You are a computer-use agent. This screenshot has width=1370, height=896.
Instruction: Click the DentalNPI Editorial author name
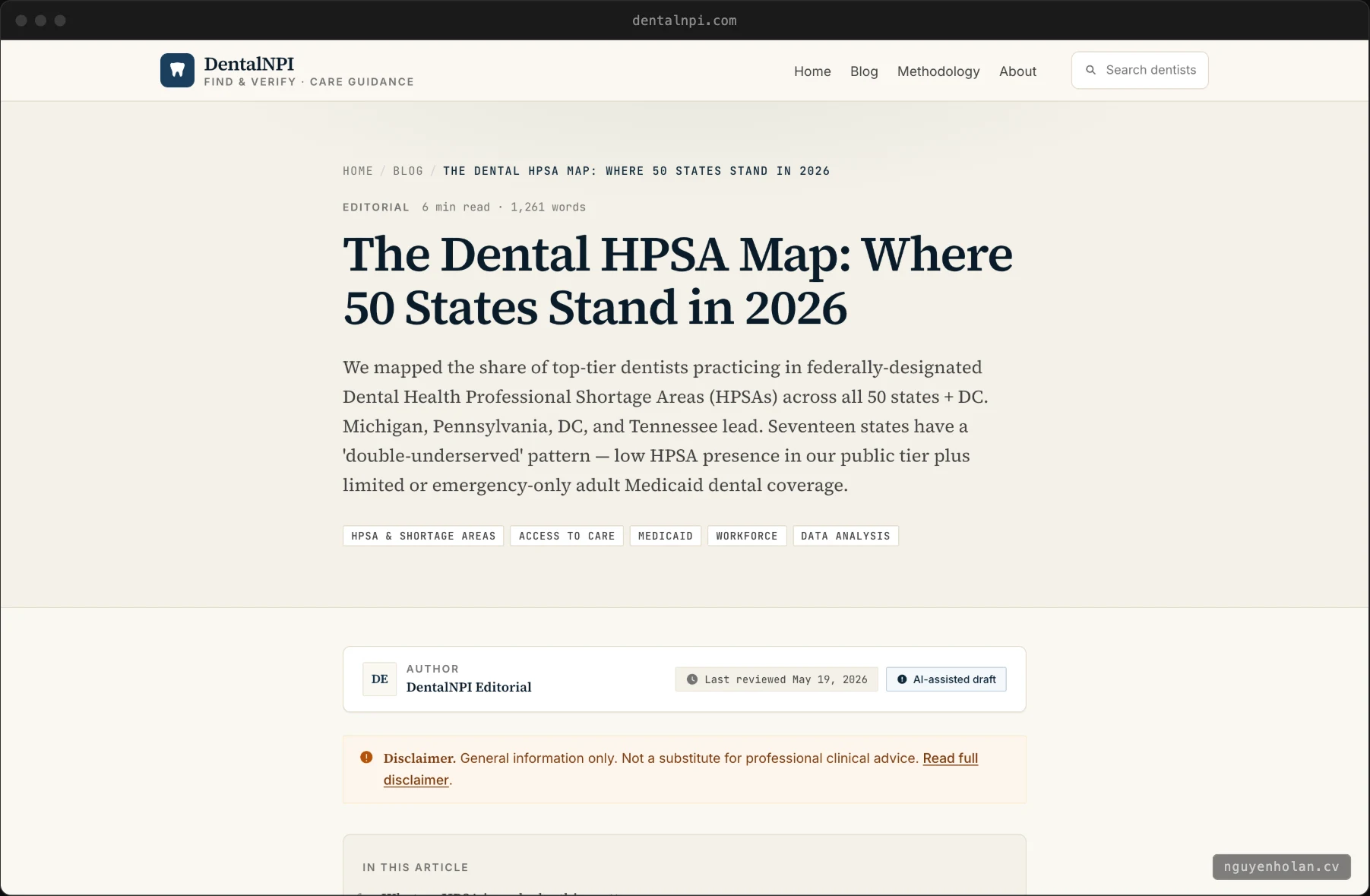[469, 687]
